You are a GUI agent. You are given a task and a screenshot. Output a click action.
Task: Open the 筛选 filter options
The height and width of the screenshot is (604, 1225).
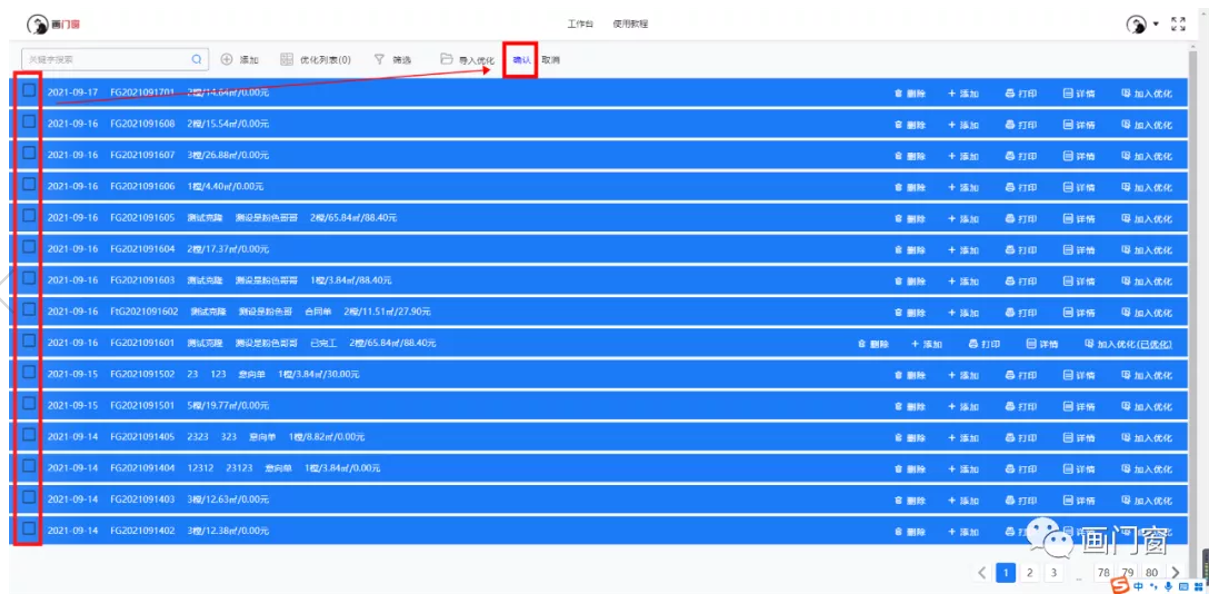392,60
